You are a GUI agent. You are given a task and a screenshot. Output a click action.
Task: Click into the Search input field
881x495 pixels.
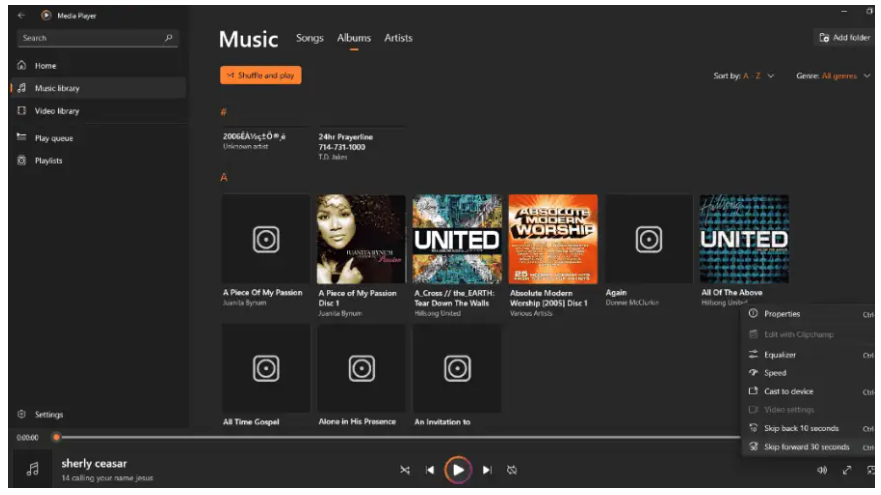[98, 38]
